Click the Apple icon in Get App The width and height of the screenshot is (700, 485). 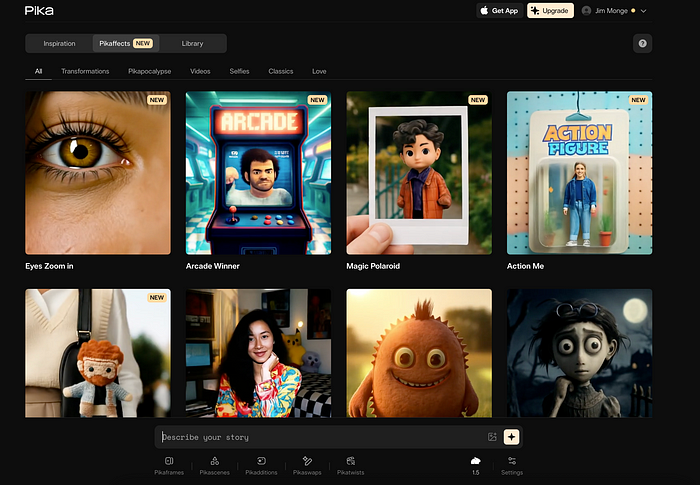pyautogui.click(x=484, y=11)
